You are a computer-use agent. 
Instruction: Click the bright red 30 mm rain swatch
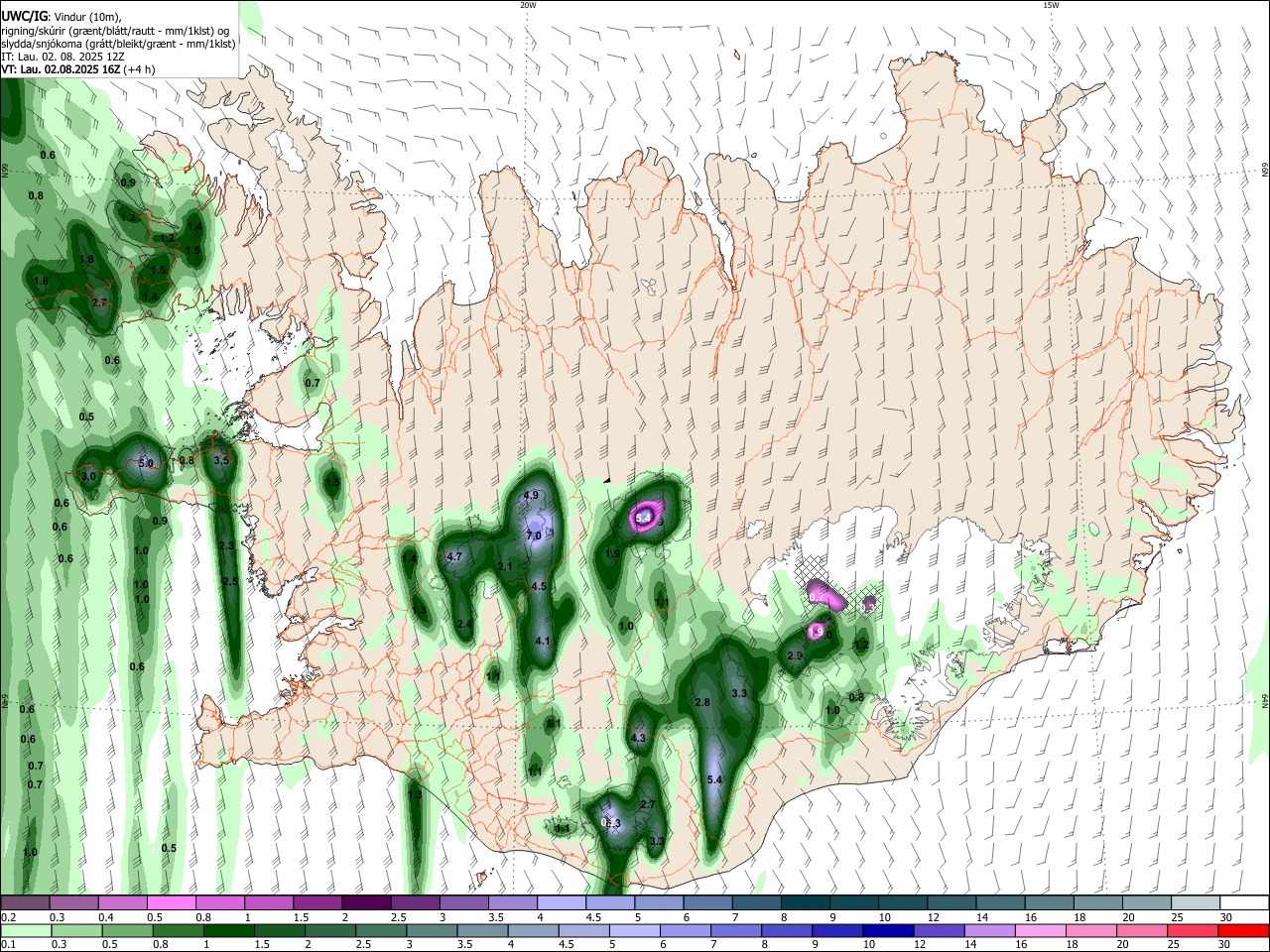pos(1243,931)
